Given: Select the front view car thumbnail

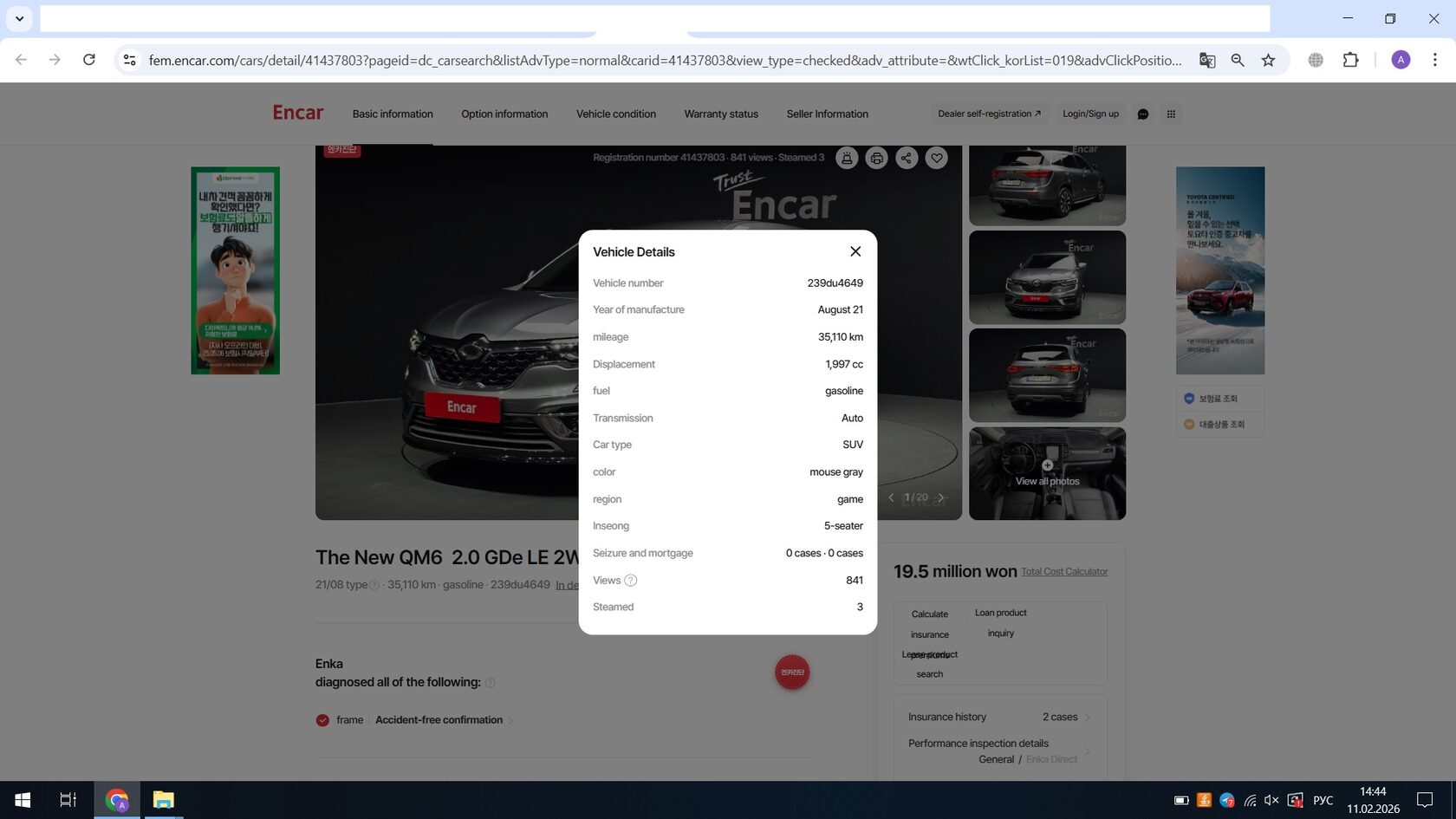Looking at the screenshot, I should 1047,277.
